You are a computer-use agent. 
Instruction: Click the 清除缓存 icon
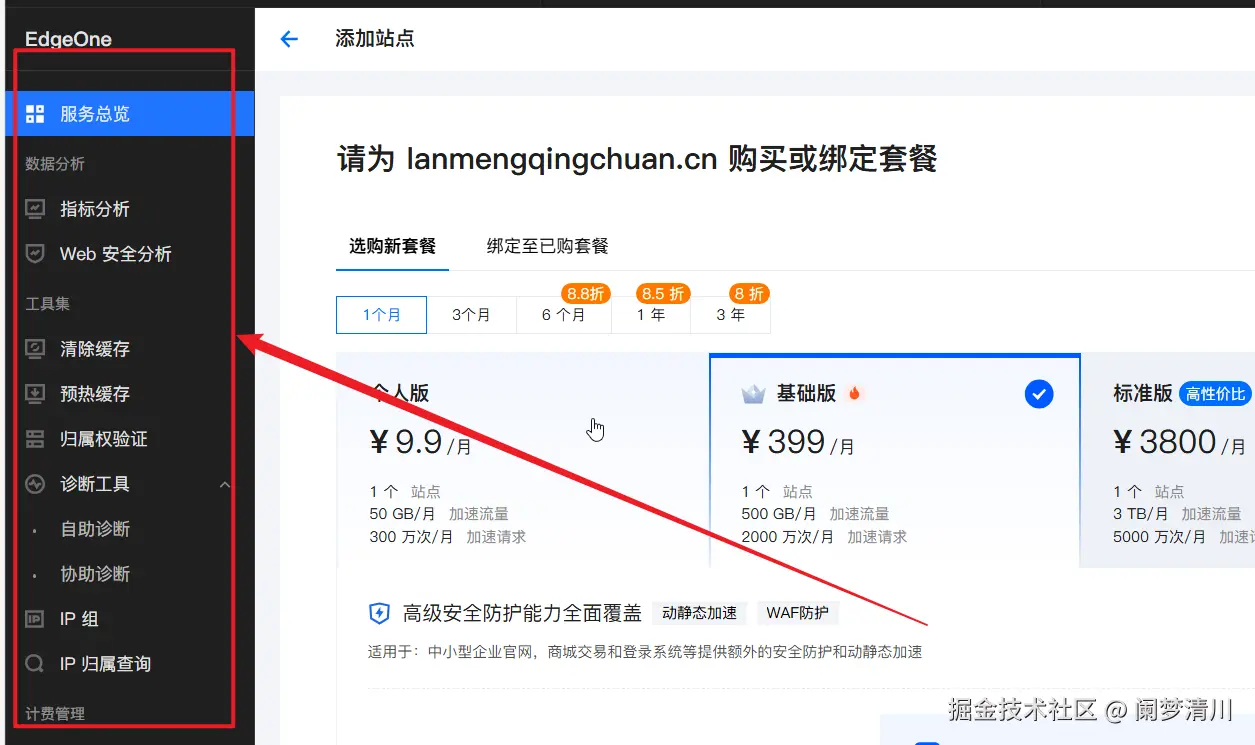tap(35, 349)
